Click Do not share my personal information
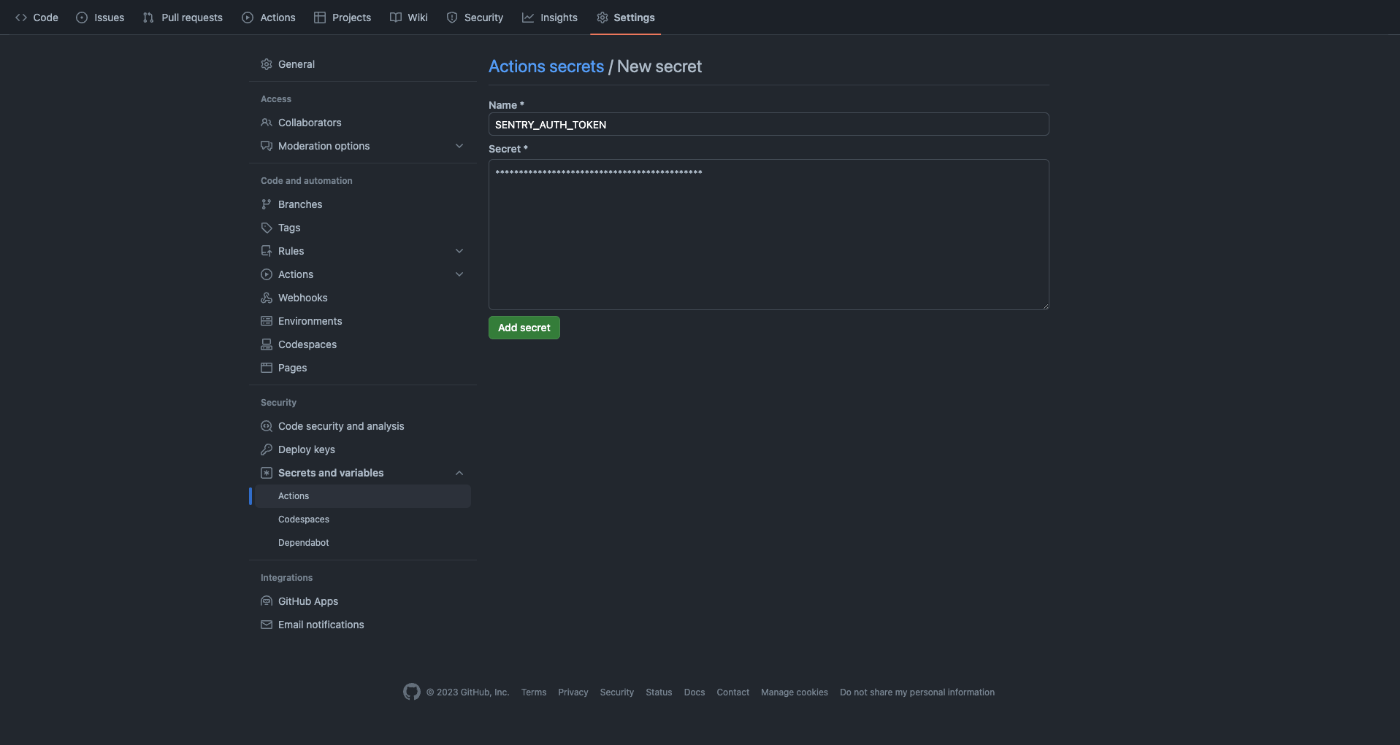The image size is (1400, 745). (917, 692)
